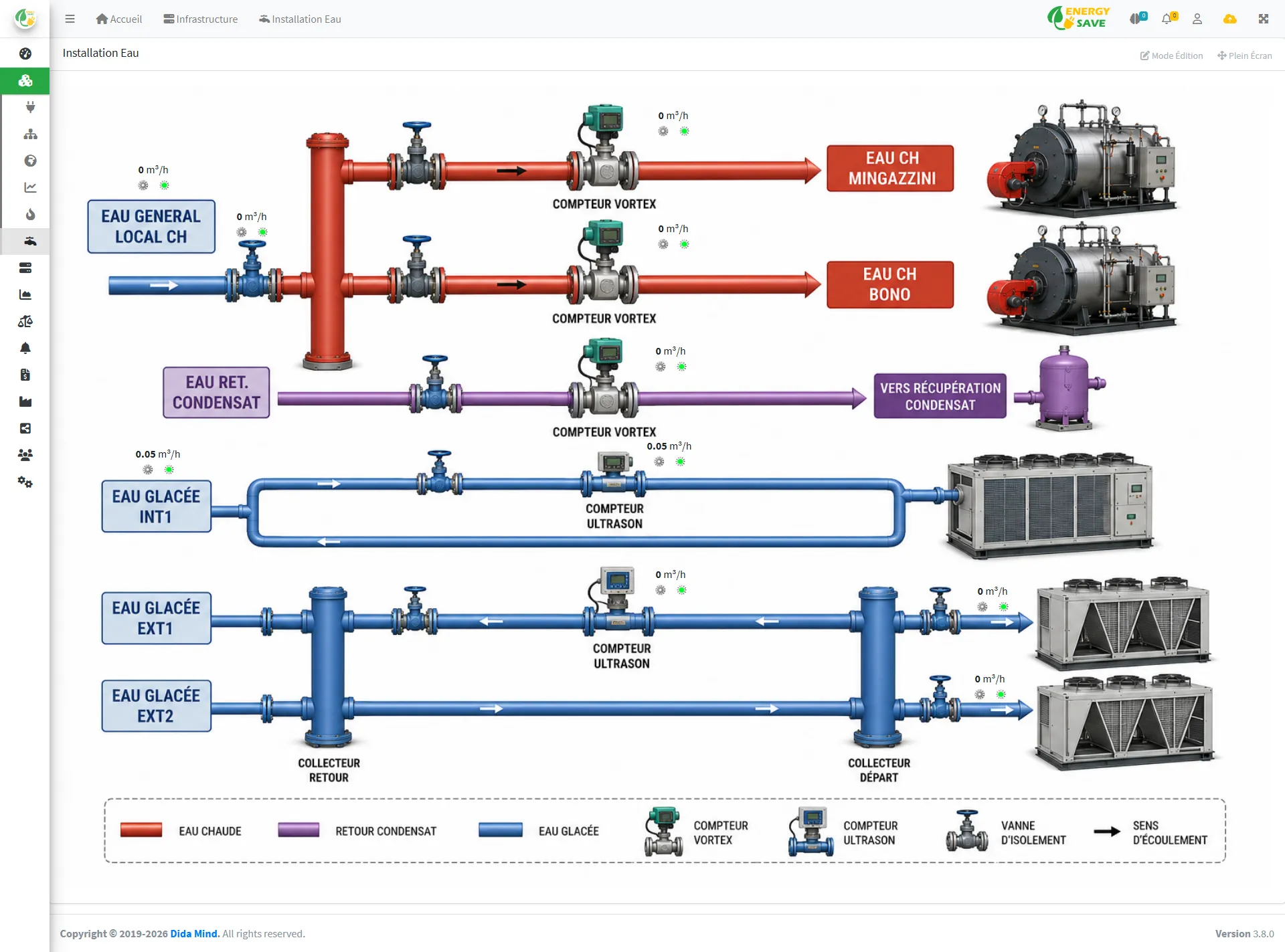Open the share sidebar icon
Image resolution: width=1285 pixels, height=952 pixels.
coord(25,428)
